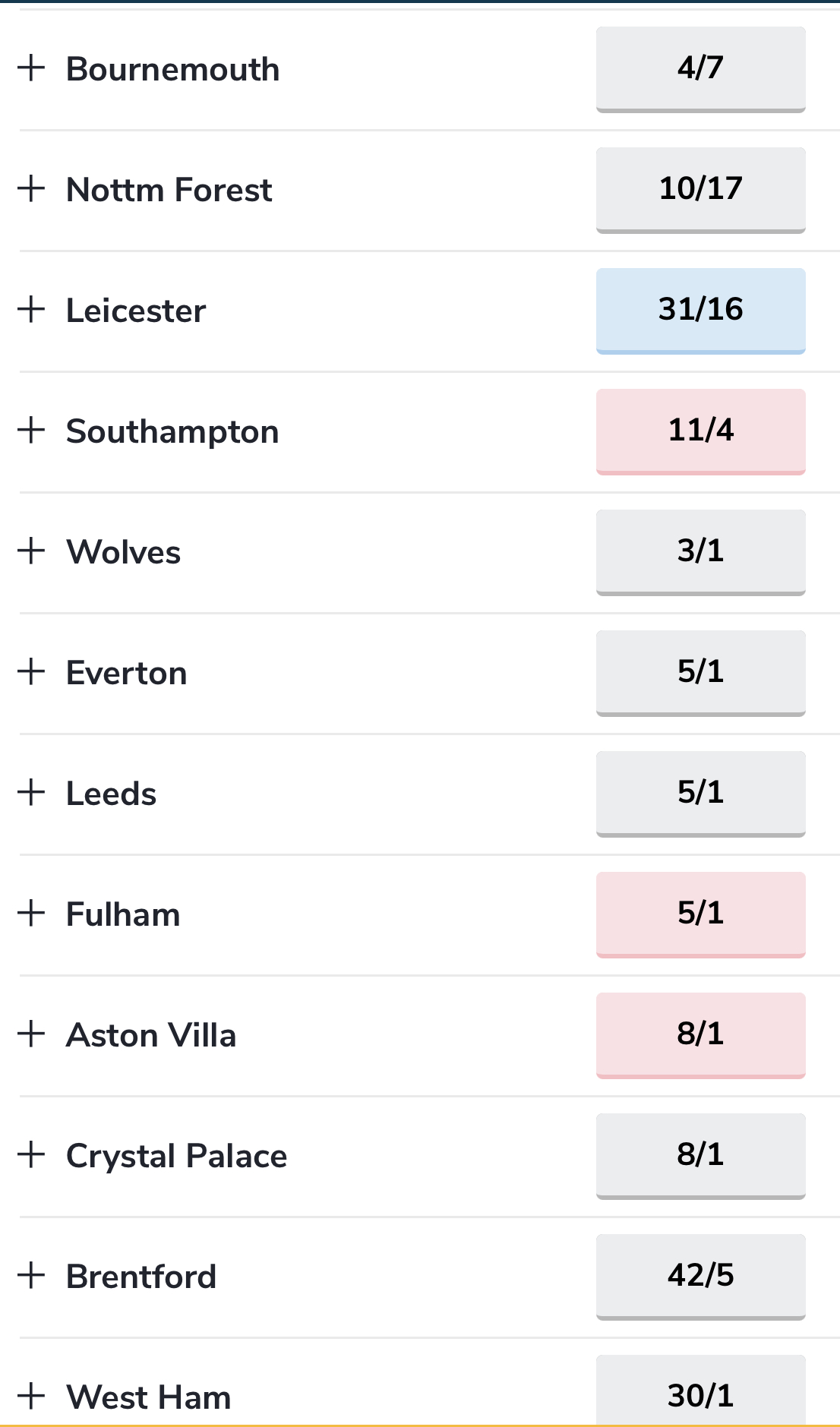Open Southampton details via plus icon
The height and width of the screenshot is (1427, 840).
pos(31,430)
